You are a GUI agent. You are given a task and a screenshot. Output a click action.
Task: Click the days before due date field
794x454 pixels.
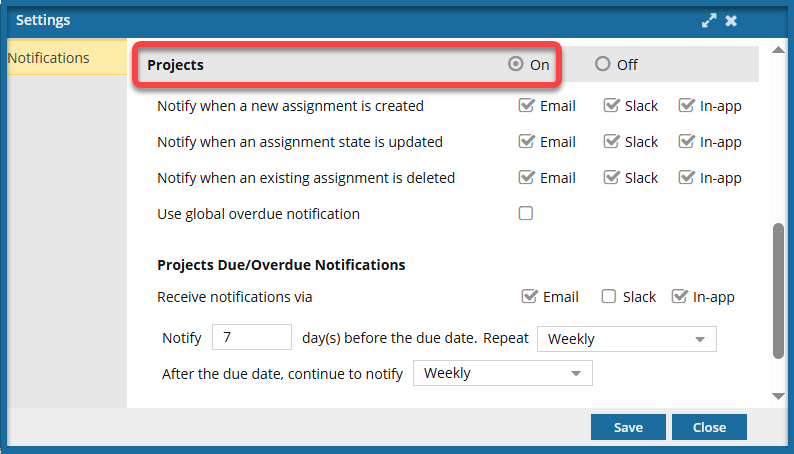click(252, 338)
